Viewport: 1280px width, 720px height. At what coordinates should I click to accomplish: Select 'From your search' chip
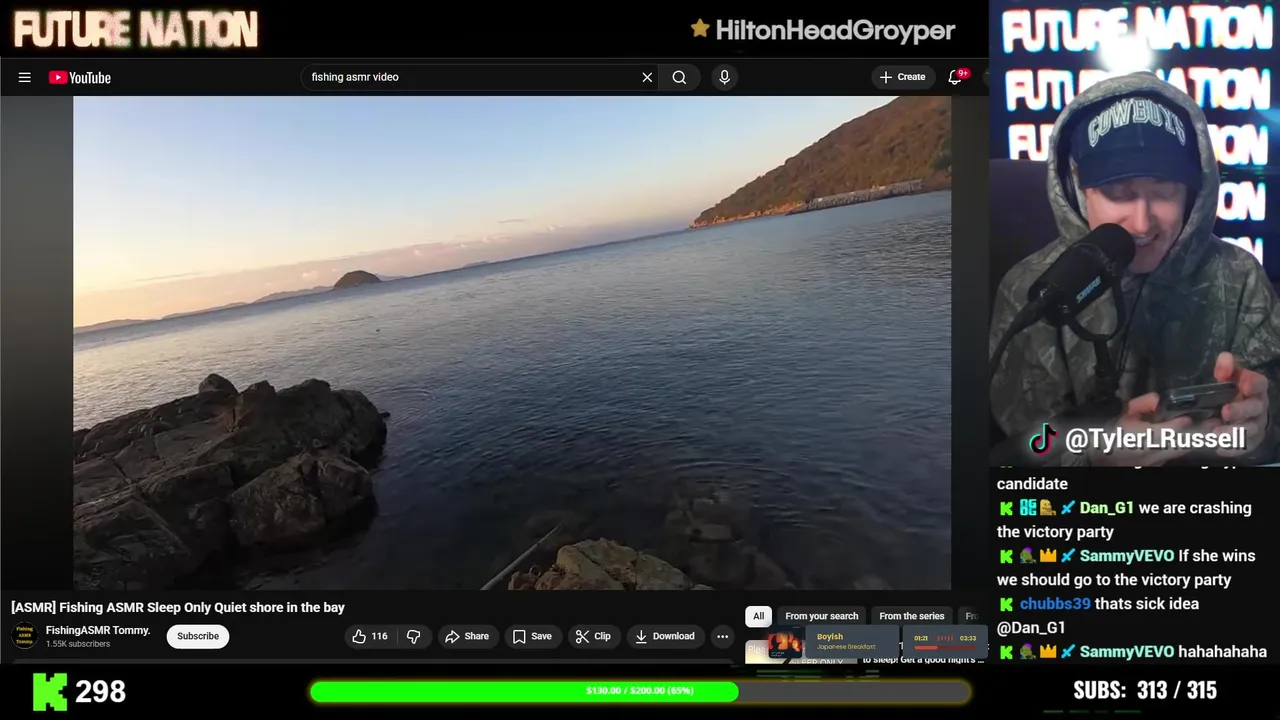[x=822, y=616]
